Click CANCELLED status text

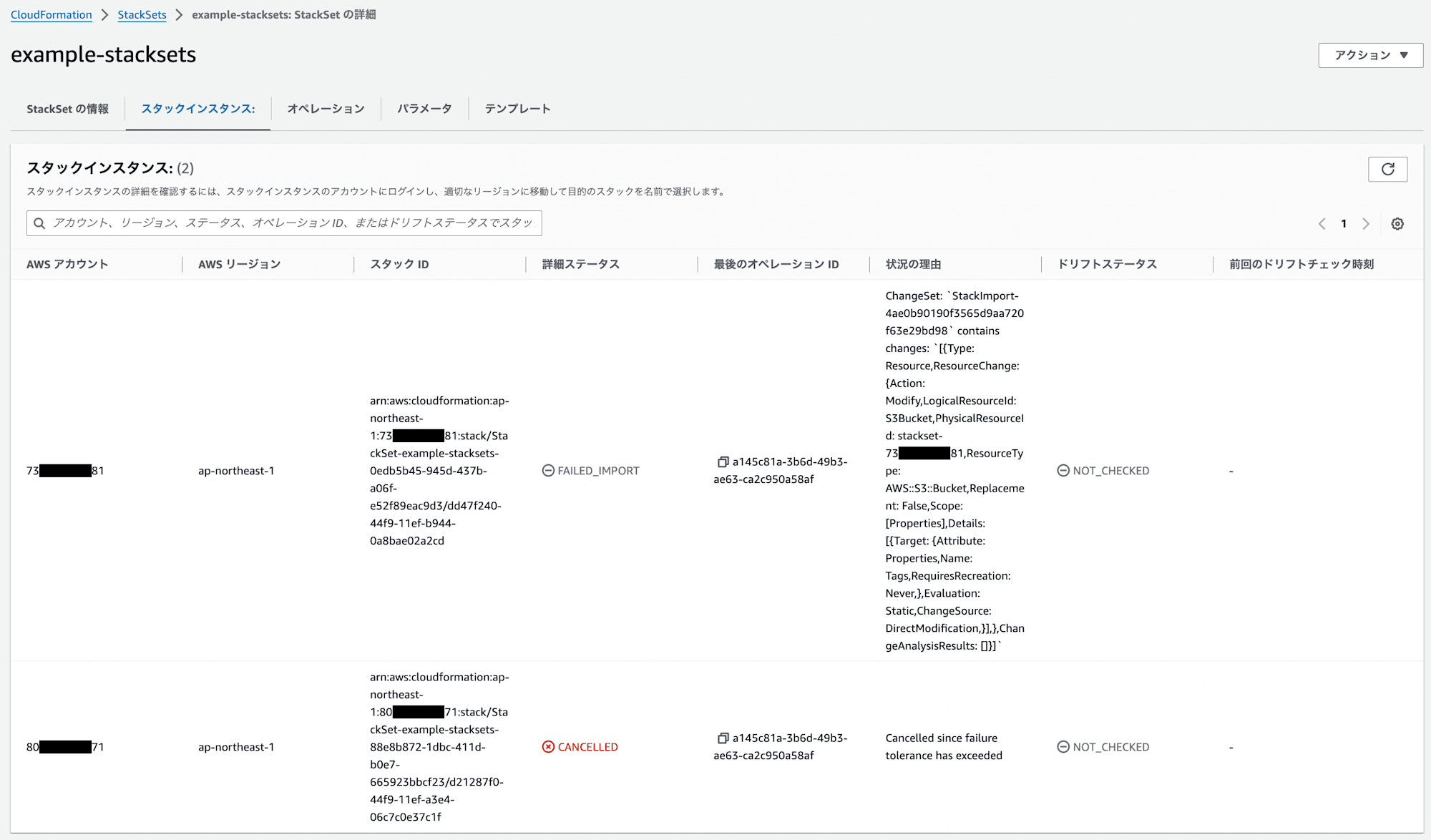(587, 747)
